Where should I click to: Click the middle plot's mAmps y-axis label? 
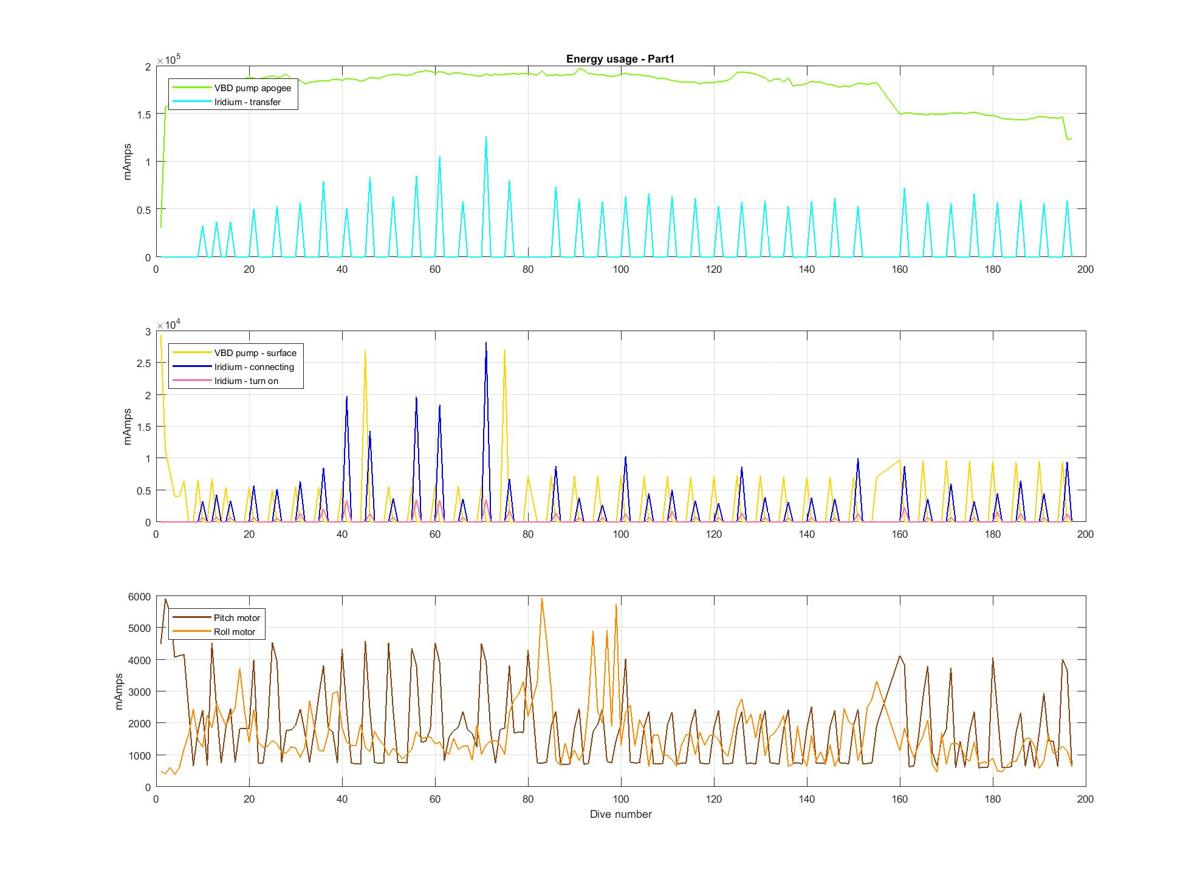pyautogui.click(x=128, y=427)
